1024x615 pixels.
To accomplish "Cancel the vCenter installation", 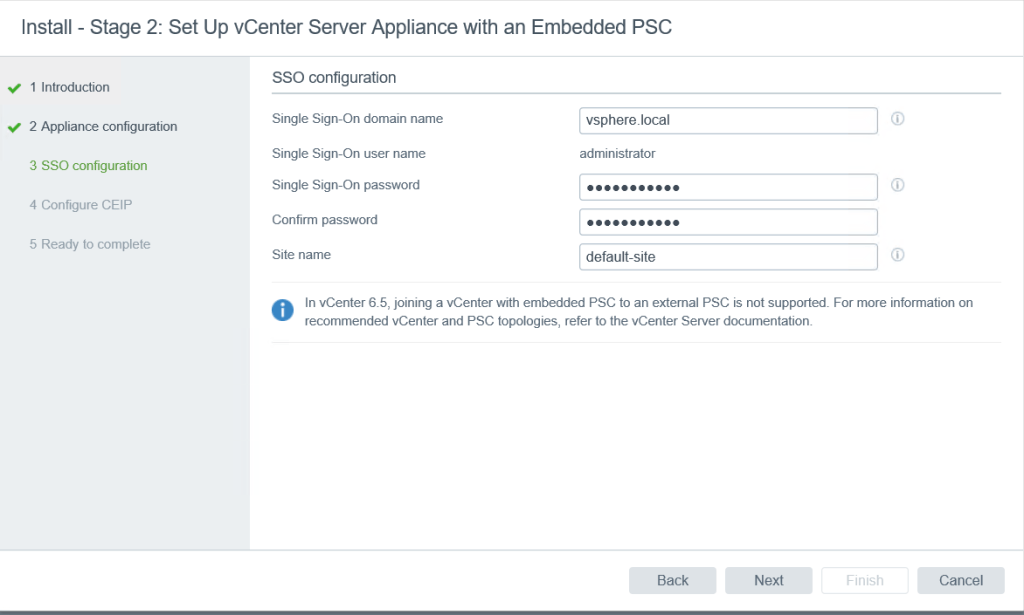I will tap(960, 580).
